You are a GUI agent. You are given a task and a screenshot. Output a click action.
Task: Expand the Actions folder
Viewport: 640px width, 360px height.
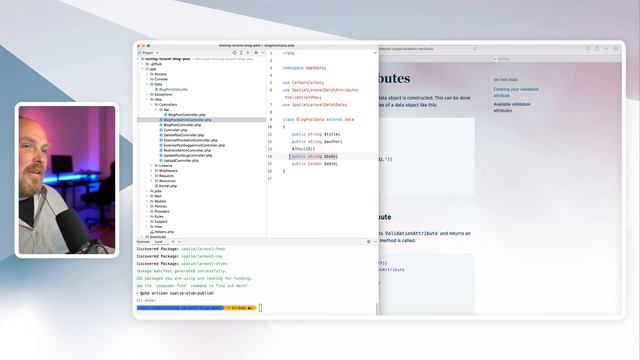[147, 74]
